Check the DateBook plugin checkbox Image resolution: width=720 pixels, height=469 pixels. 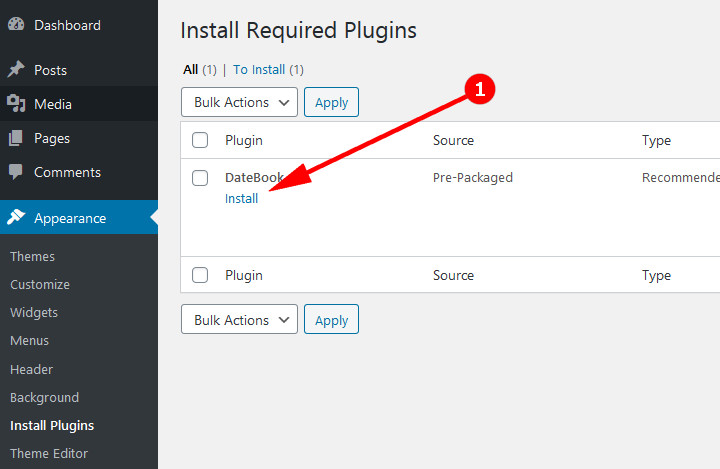pos(200,178)
